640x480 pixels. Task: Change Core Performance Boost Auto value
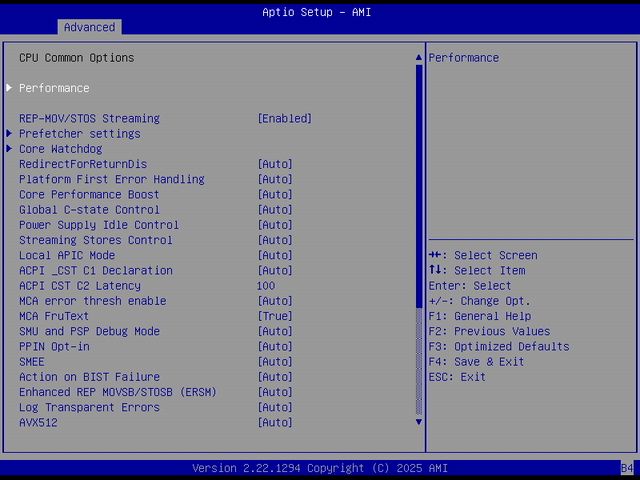(275, 194)
